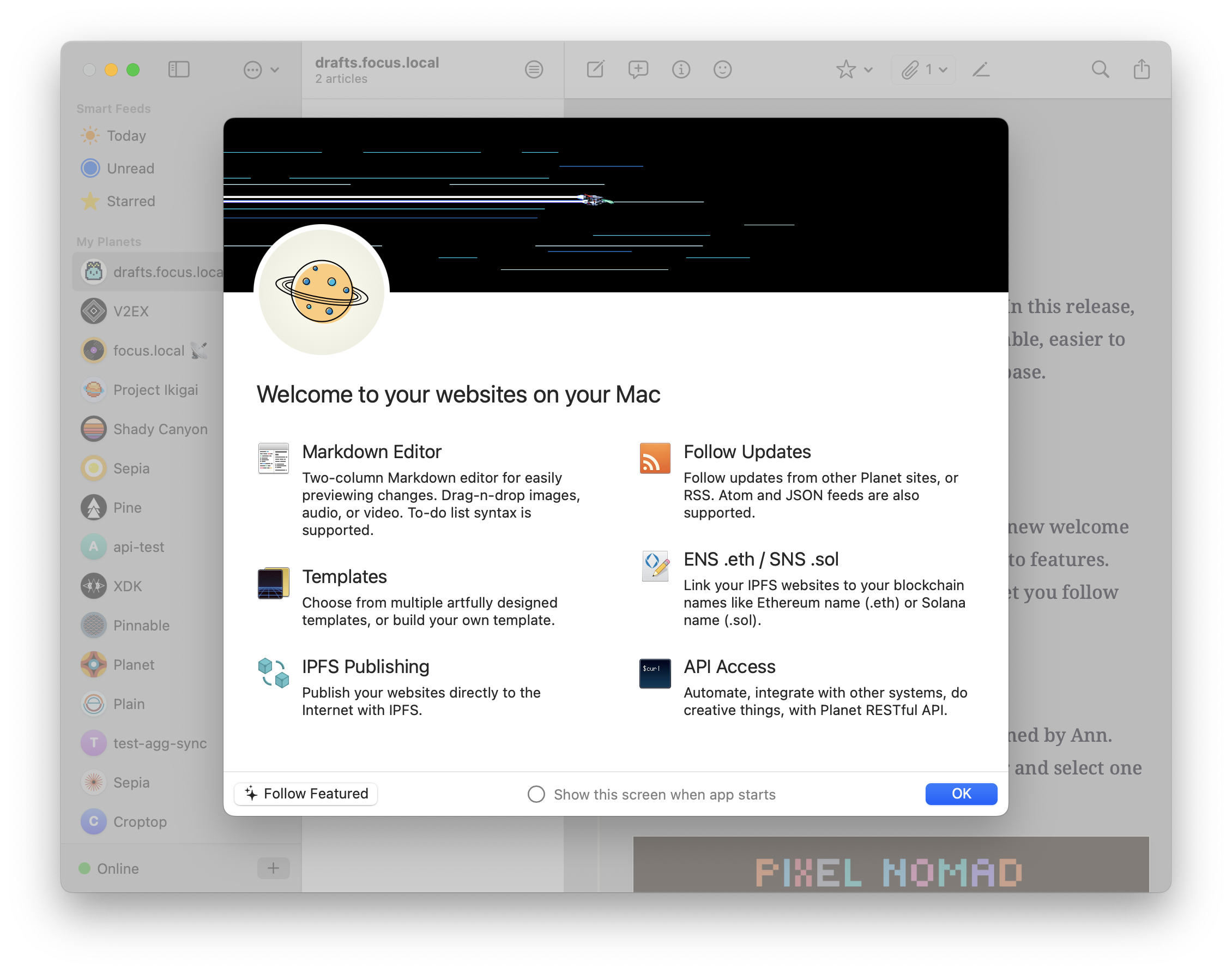1232x973 pixels.
Task: Edit with the pencil tool icon
Action: pos(981,69)
